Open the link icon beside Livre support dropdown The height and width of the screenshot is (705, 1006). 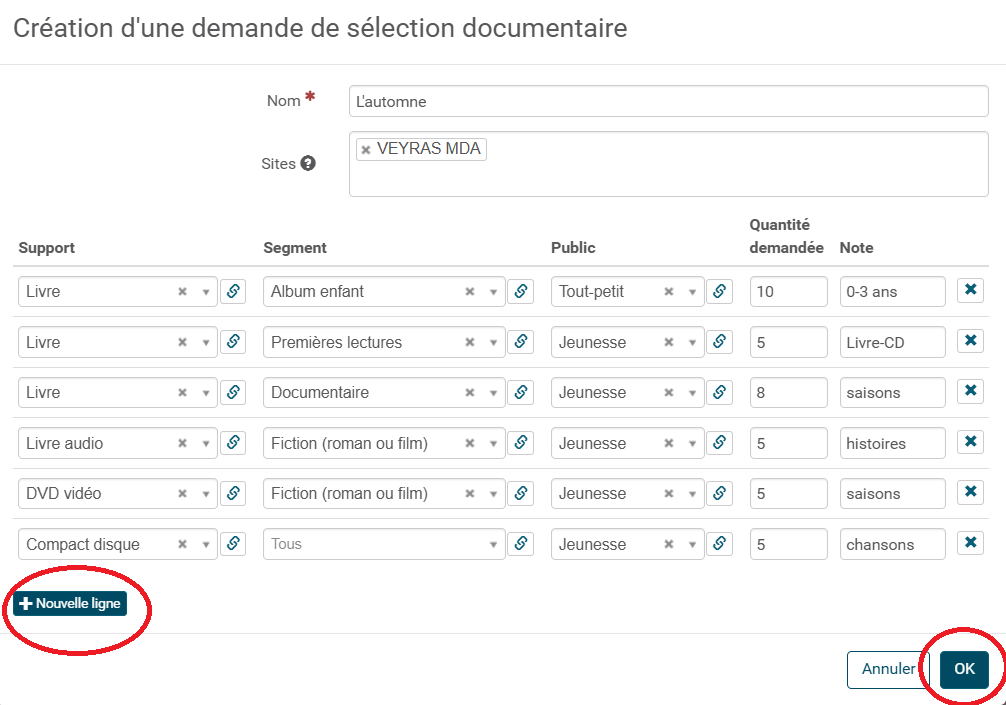233,291
